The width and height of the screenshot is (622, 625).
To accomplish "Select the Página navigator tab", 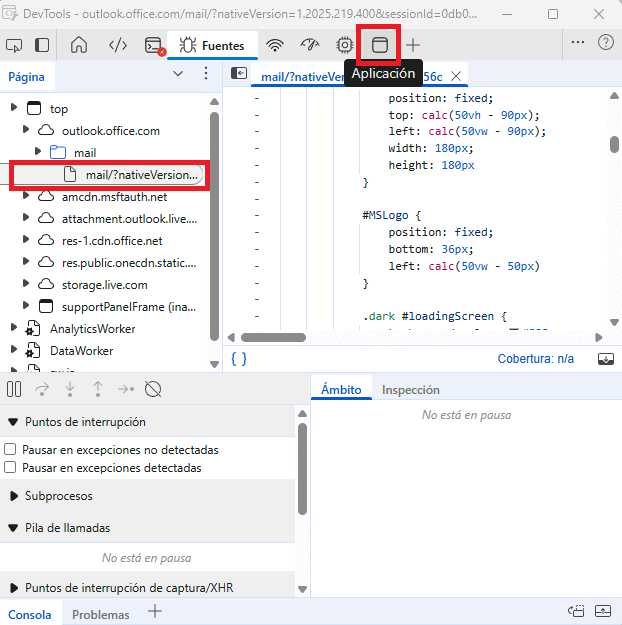I will pos(27,77).
